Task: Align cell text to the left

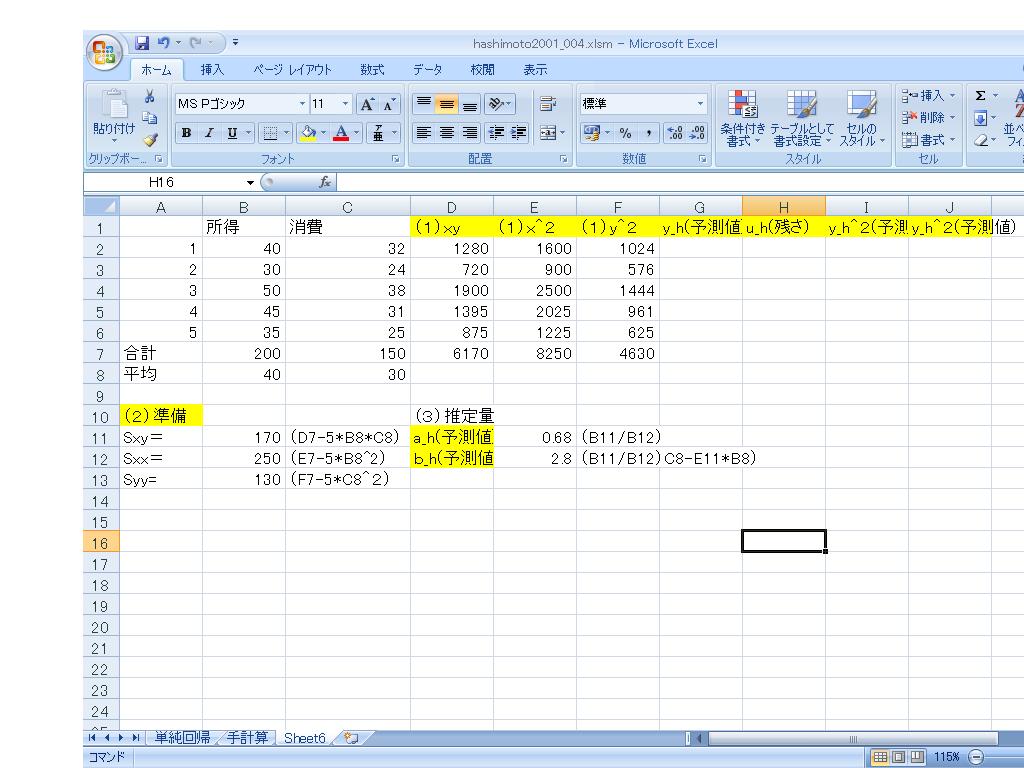Action: pyautogui.click(x=424, y=133)
